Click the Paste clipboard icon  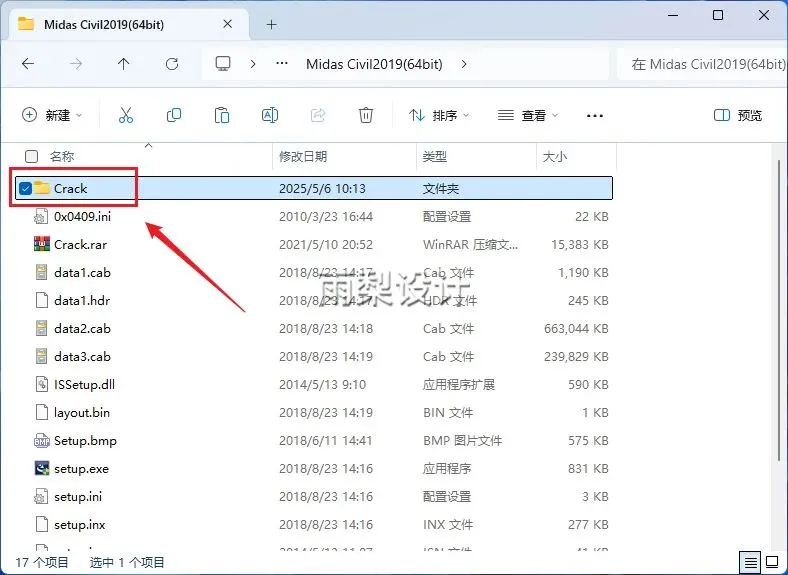point(222,116)
